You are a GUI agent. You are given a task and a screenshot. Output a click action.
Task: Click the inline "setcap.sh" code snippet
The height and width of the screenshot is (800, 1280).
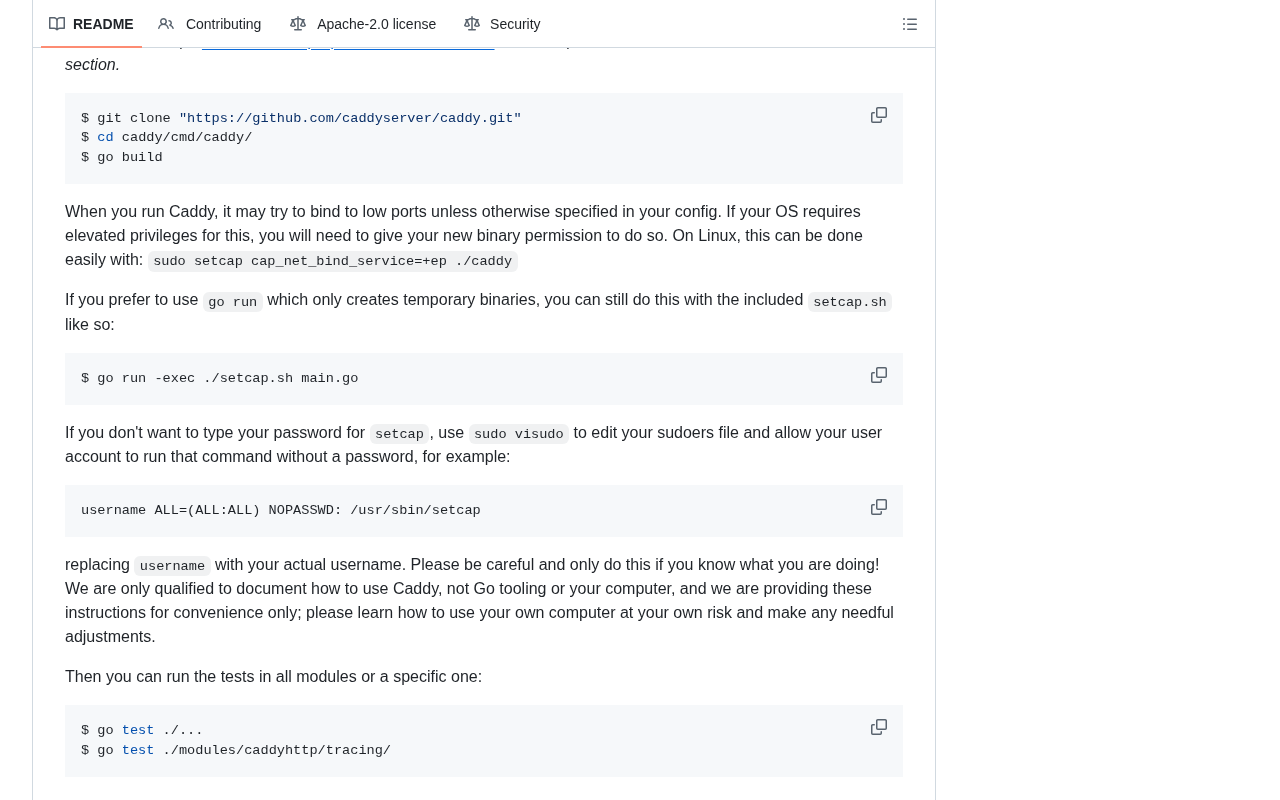850,302
